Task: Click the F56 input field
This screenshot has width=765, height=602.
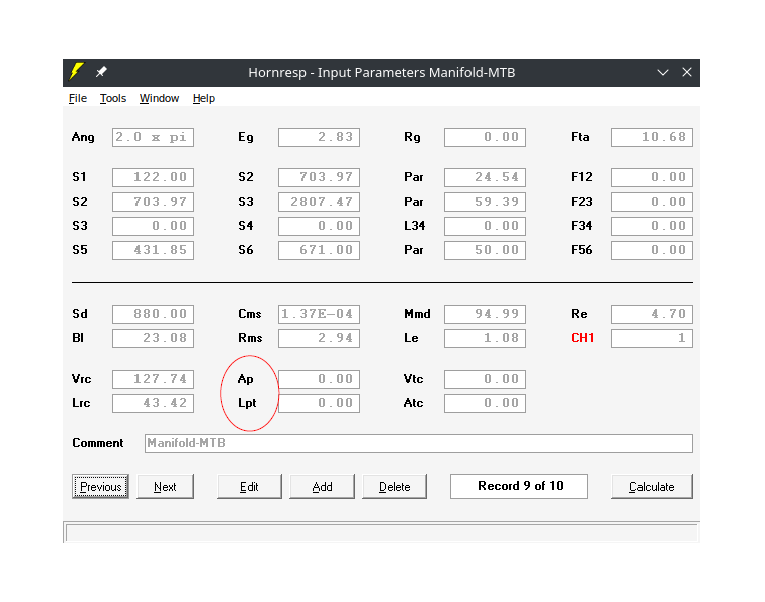Action: [652, 250]
